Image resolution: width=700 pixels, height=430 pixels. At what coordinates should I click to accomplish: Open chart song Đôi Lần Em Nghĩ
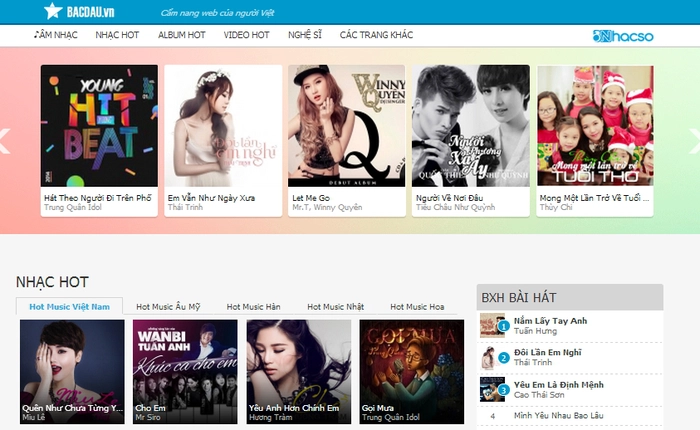pyautogui.click(x=548, y=352)
